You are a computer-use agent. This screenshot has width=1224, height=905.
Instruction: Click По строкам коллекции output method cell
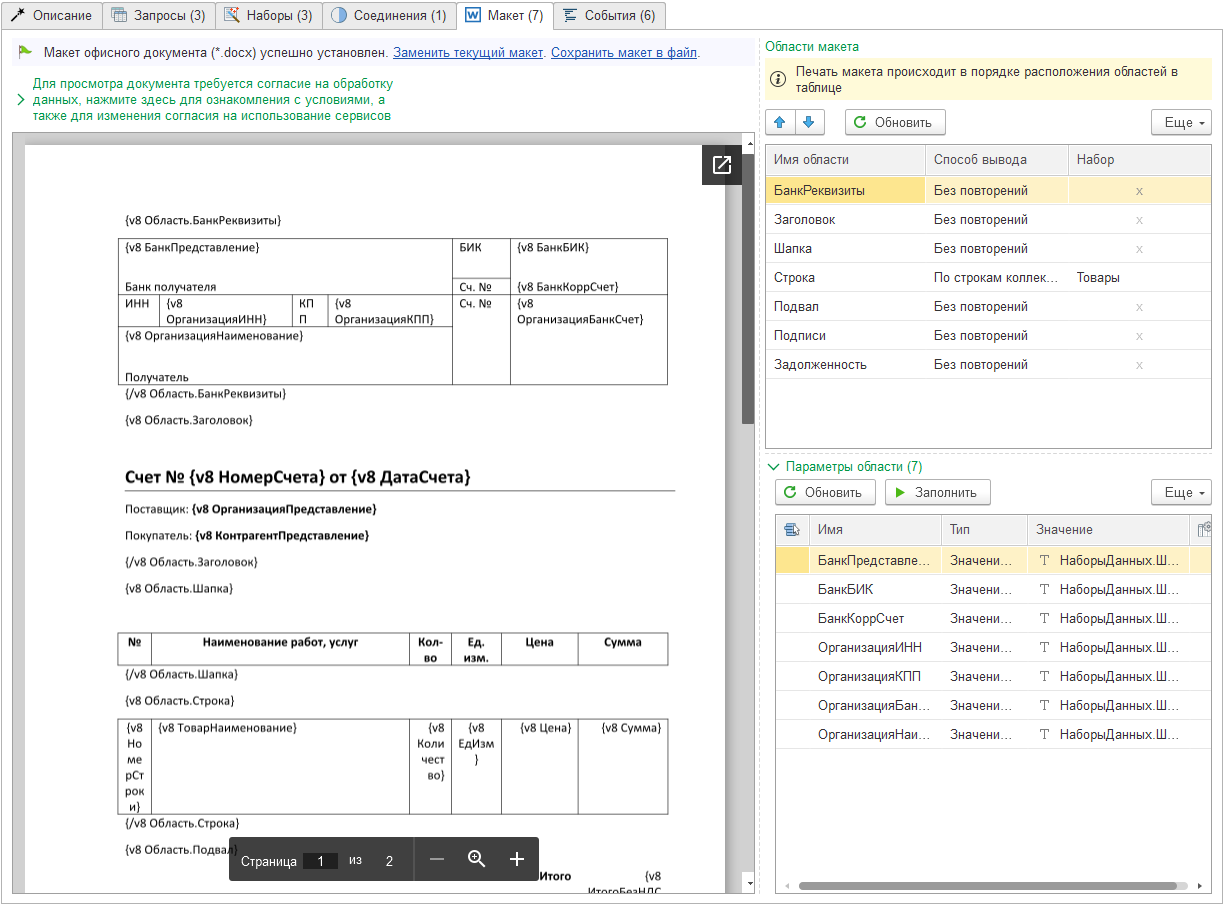coord(997,278)
